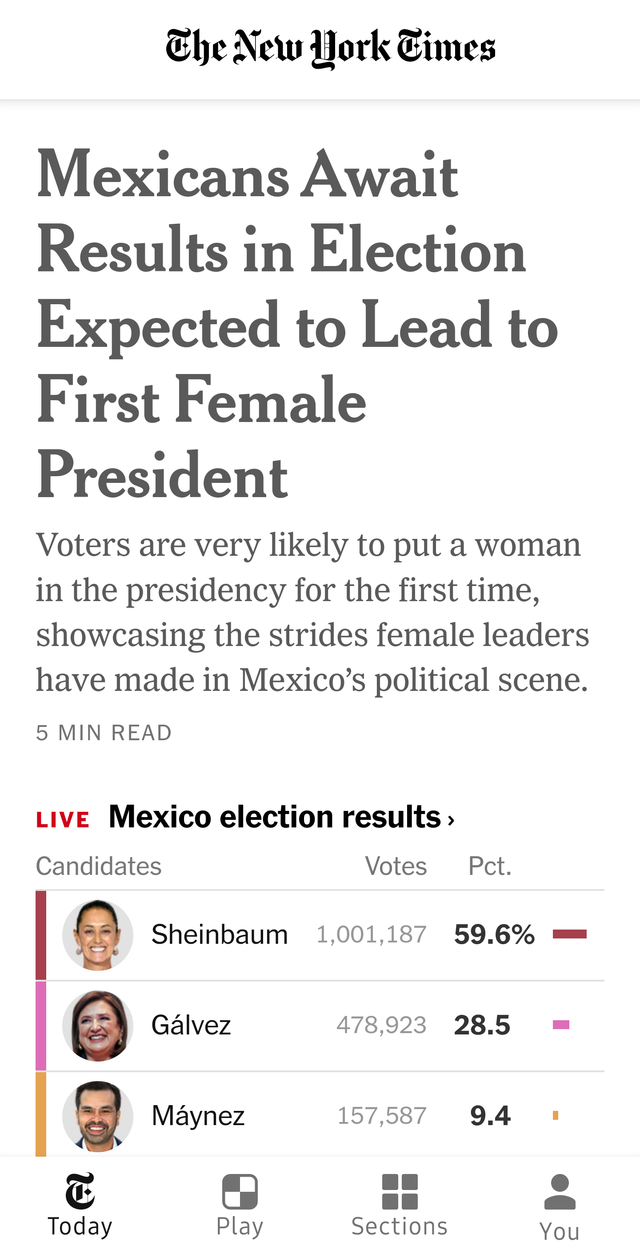
Task: Select the Gálvez 28.5 percent figure
Action: 482,1025
